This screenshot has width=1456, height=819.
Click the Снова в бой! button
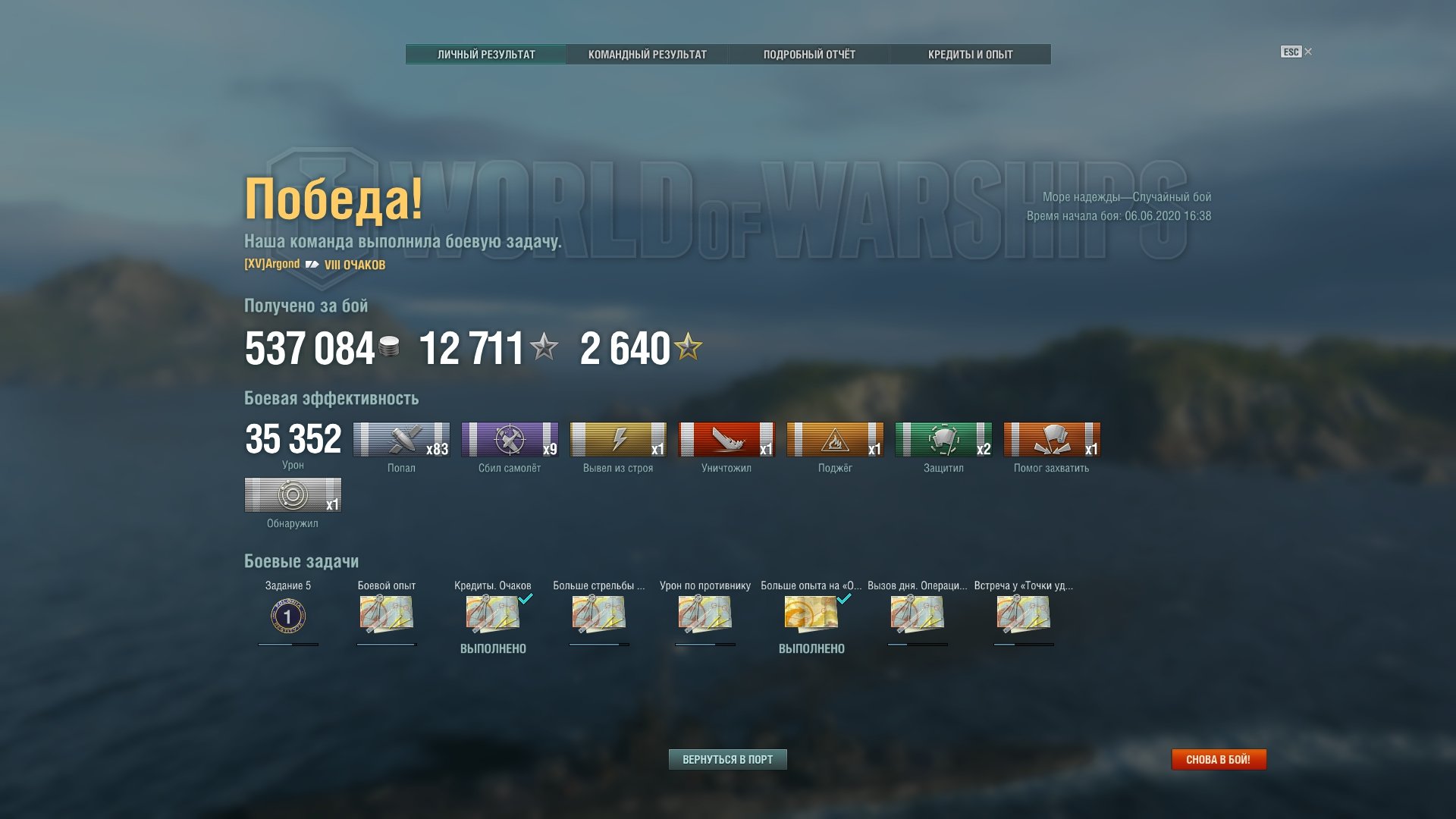tap(1219, 760)
